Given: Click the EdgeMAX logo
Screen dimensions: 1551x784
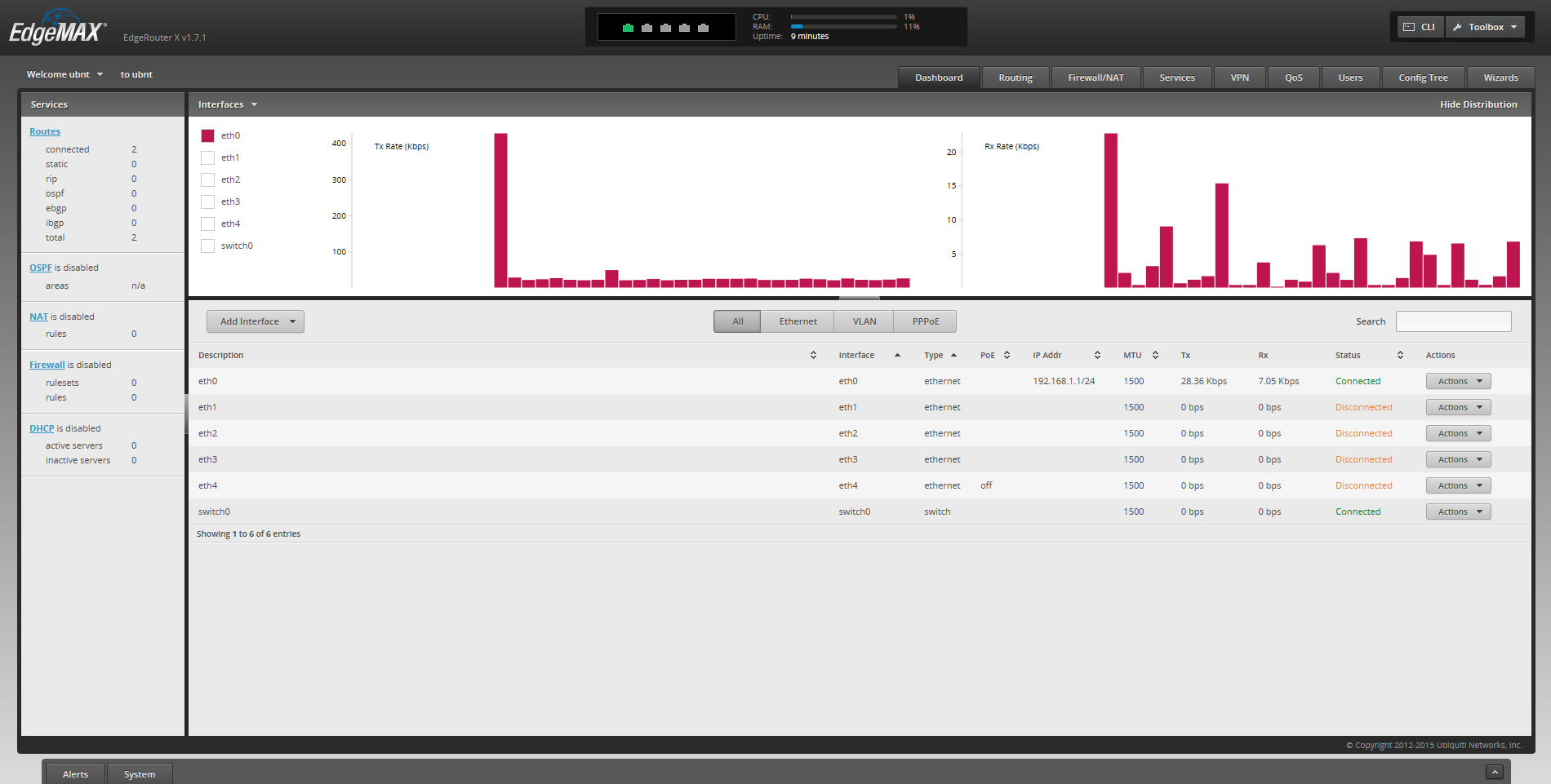Looking at the screenshot, I should [x=57, y=29].
